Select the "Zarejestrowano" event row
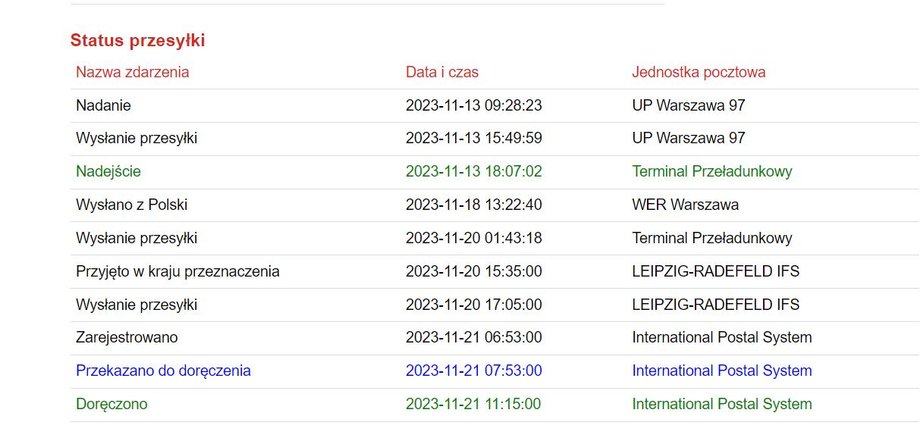 (x=127, y=337)
